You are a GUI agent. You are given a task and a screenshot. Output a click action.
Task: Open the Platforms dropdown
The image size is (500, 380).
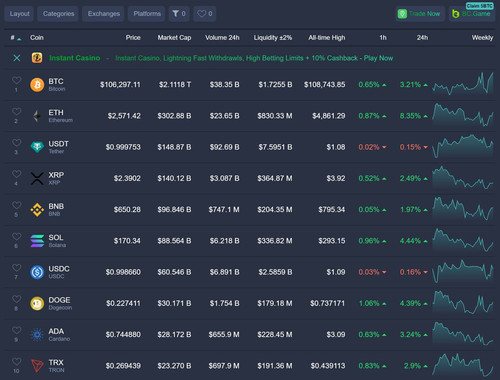click(147, 14)
